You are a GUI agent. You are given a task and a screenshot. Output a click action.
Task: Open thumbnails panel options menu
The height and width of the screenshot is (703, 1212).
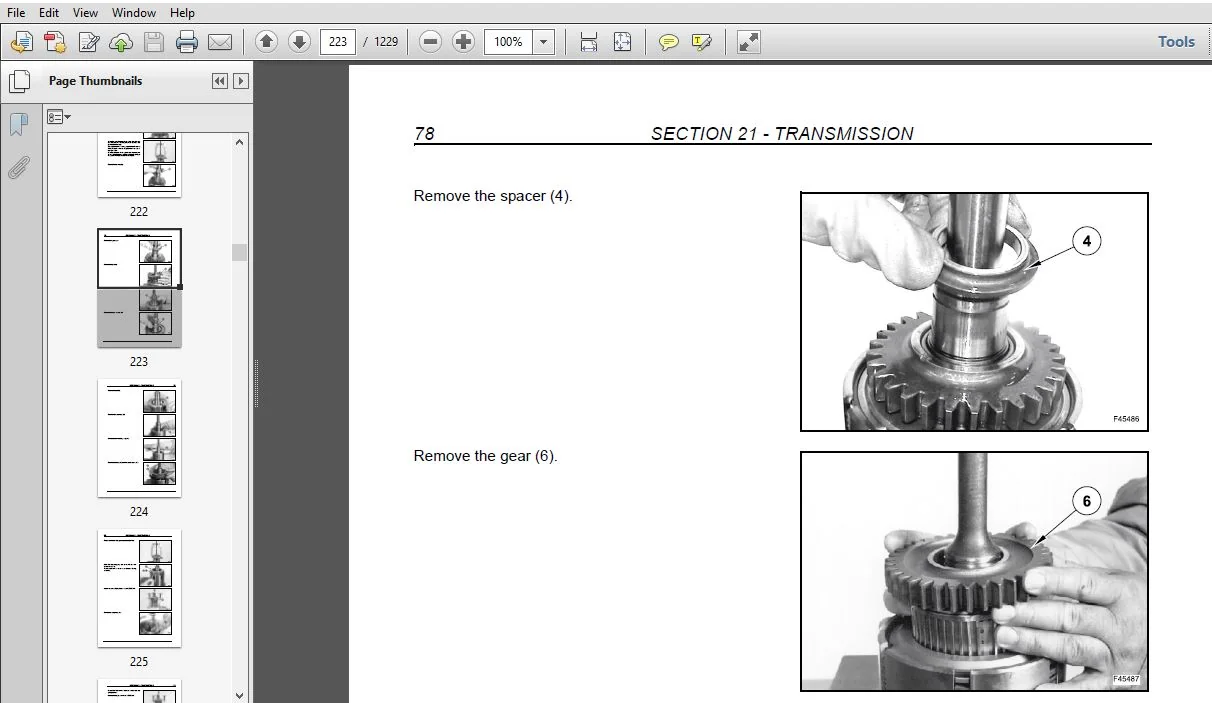pyautogui.click(x=59, y=117)
